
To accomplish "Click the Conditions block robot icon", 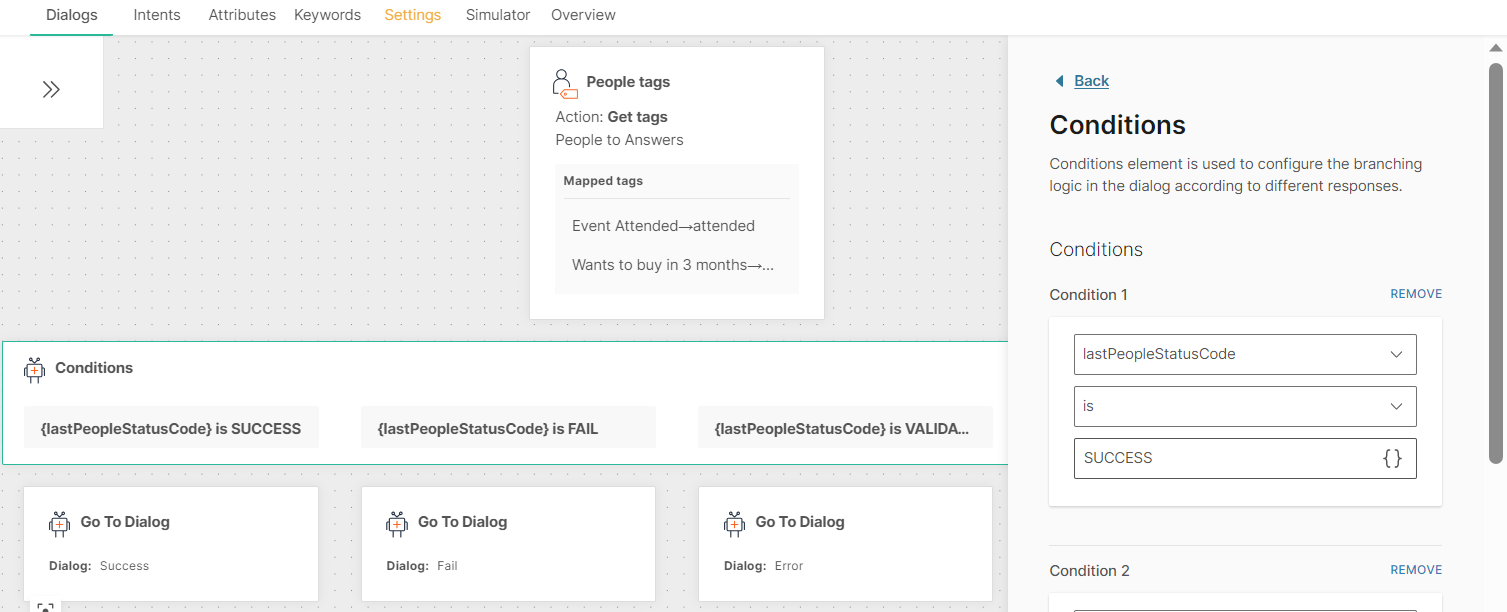I will coord(34,369).
